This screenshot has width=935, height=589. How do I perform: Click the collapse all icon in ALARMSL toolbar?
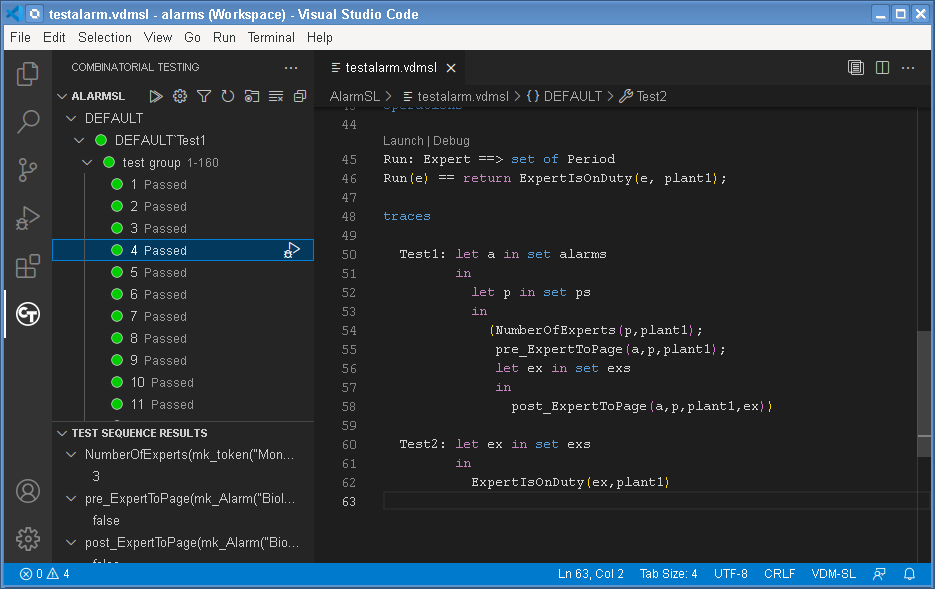[x=300, y=96]
